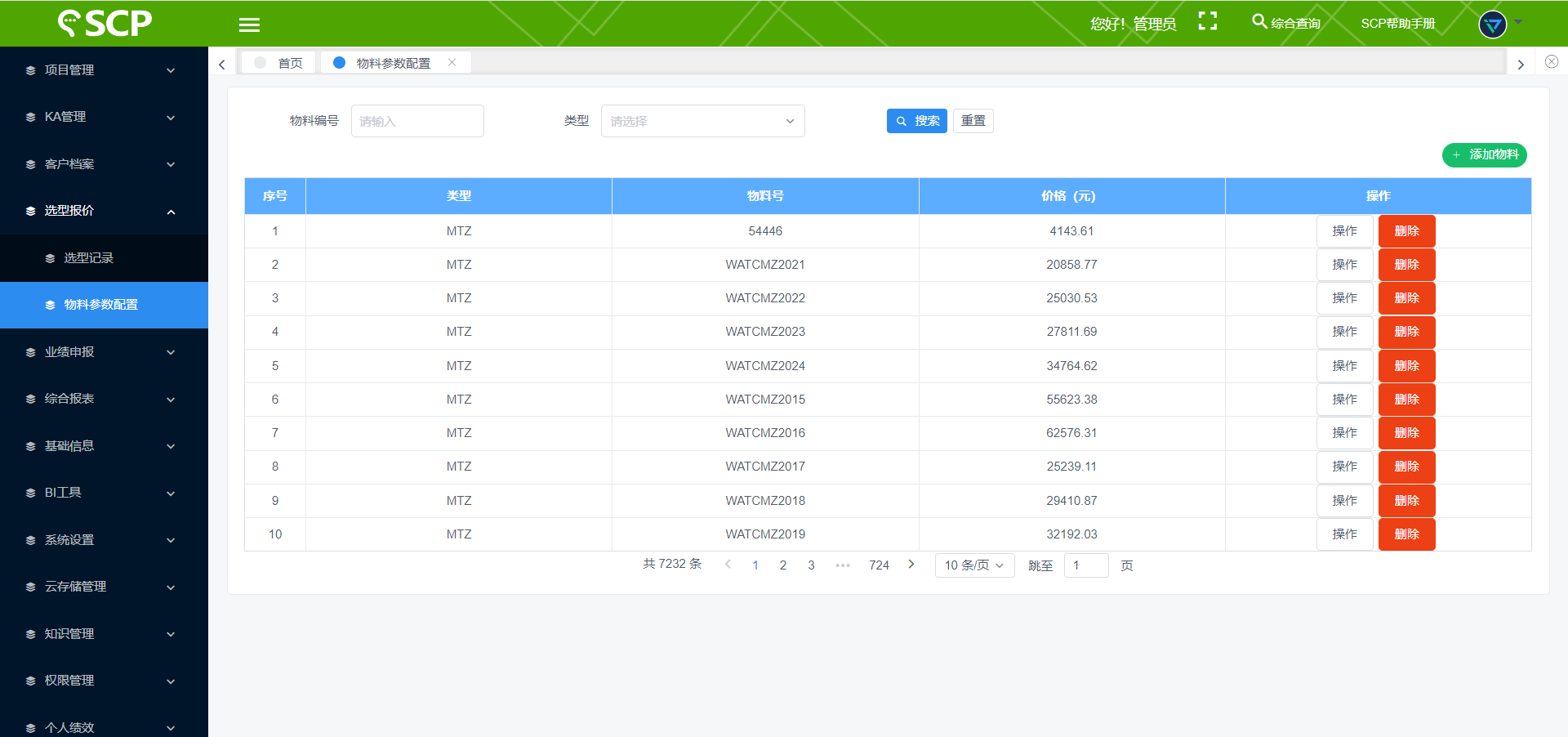Image resolution: width=1568 pixels, height=737 pixels.
Task: Delete the WATCMZ2023 row
Action: point(1406,332)
